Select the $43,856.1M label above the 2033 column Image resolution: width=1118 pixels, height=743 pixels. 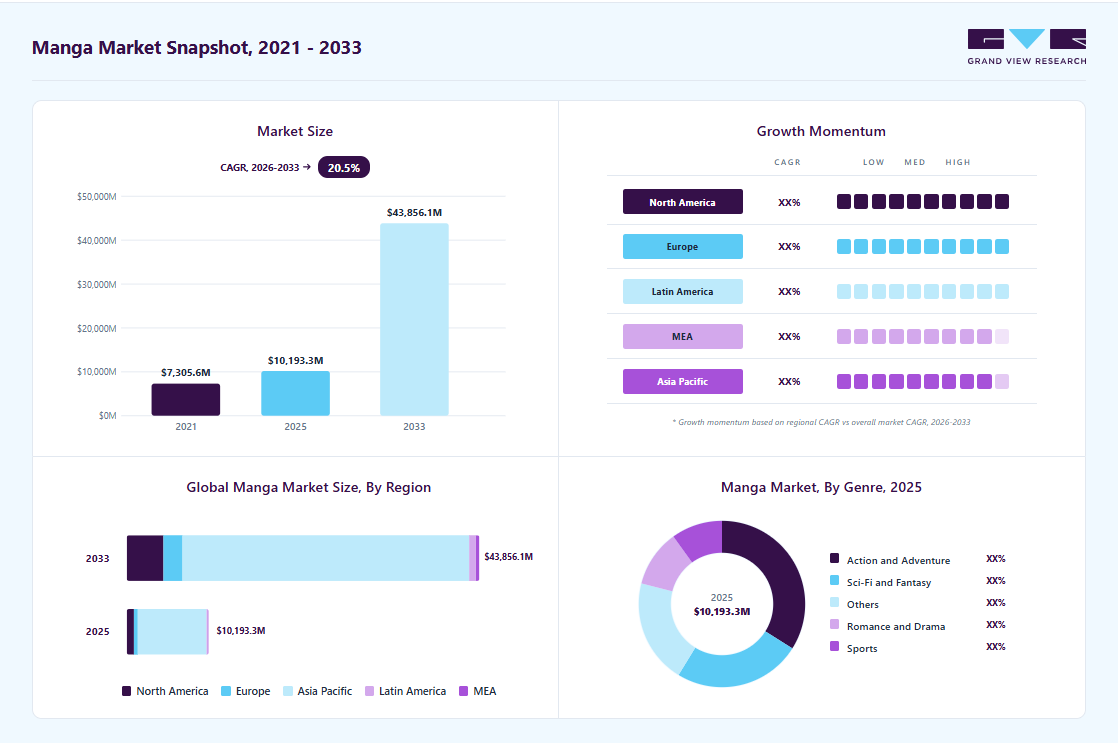(x=414, y=212)
